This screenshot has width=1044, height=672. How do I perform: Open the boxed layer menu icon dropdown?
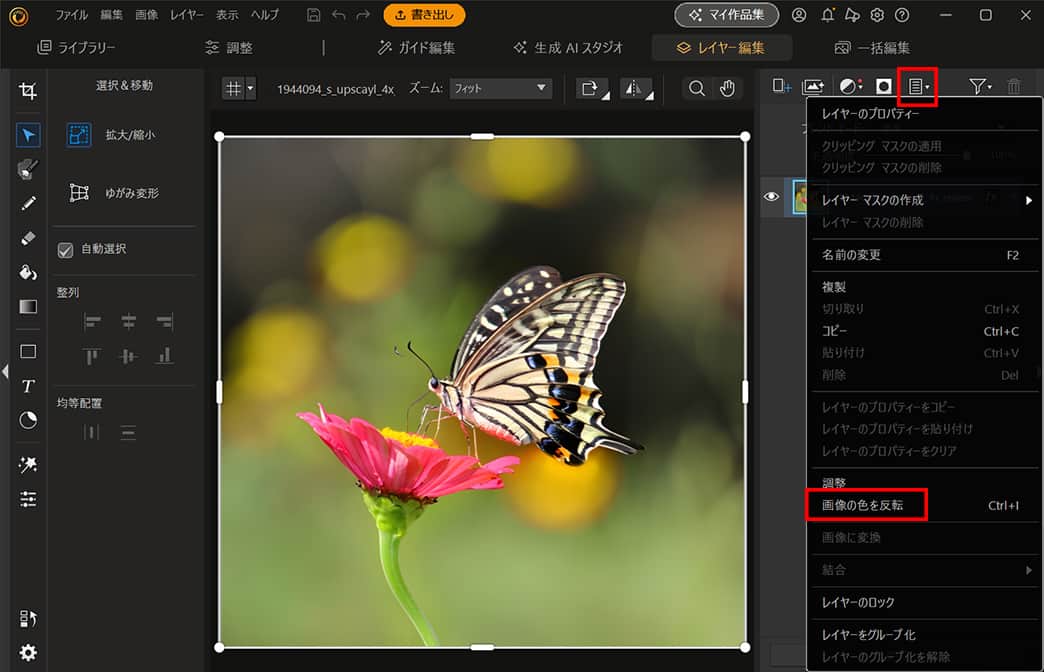(x=917, y=87)
